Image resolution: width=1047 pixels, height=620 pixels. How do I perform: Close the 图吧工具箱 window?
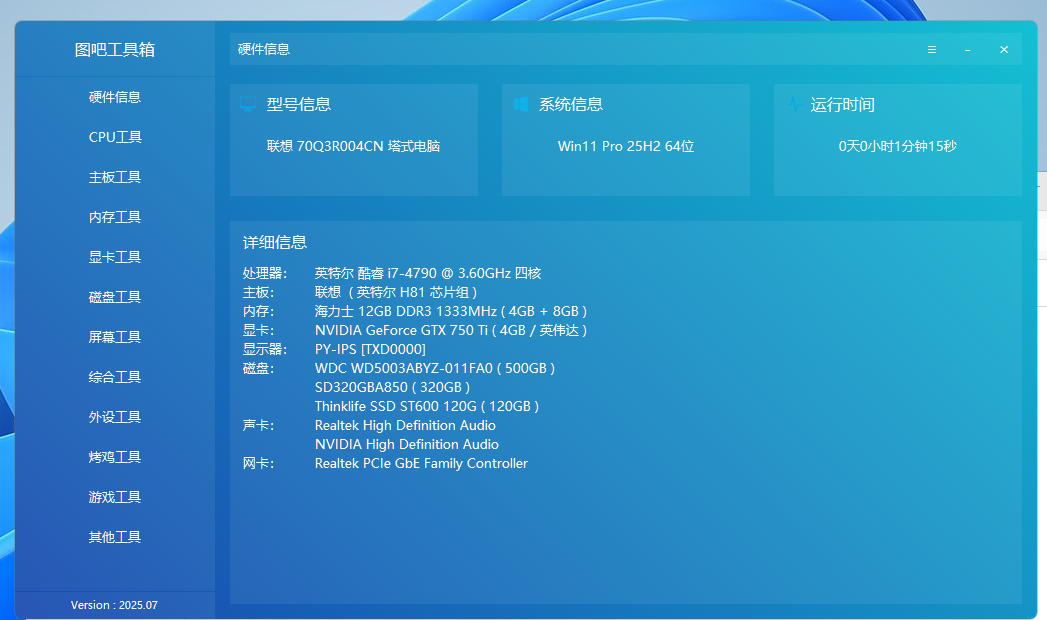tap(1004, 49)
